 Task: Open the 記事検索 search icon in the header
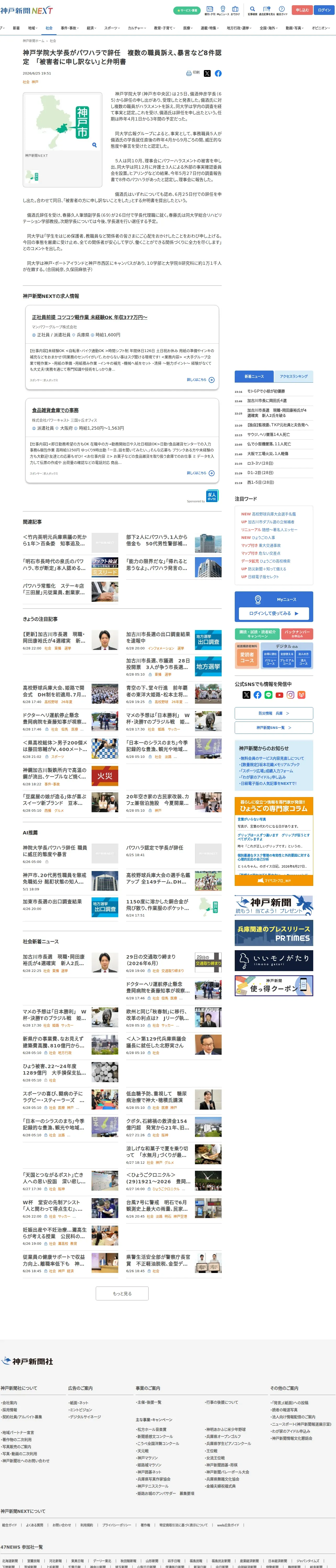253,10
